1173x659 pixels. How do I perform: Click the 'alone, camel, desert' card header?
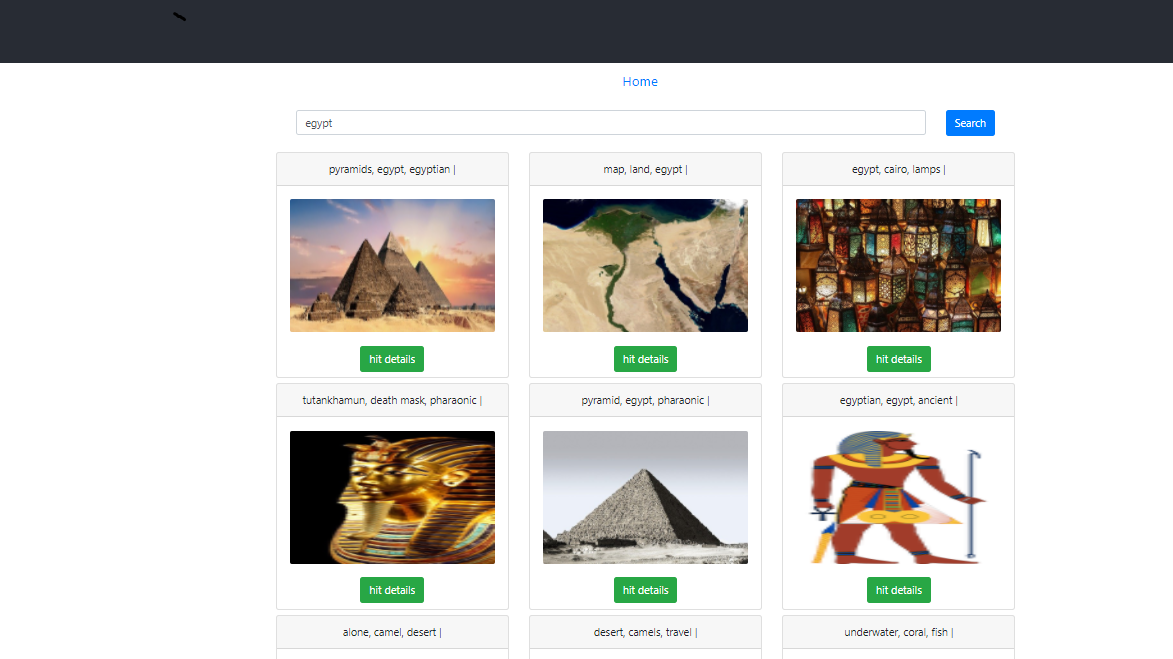(392, 632)
